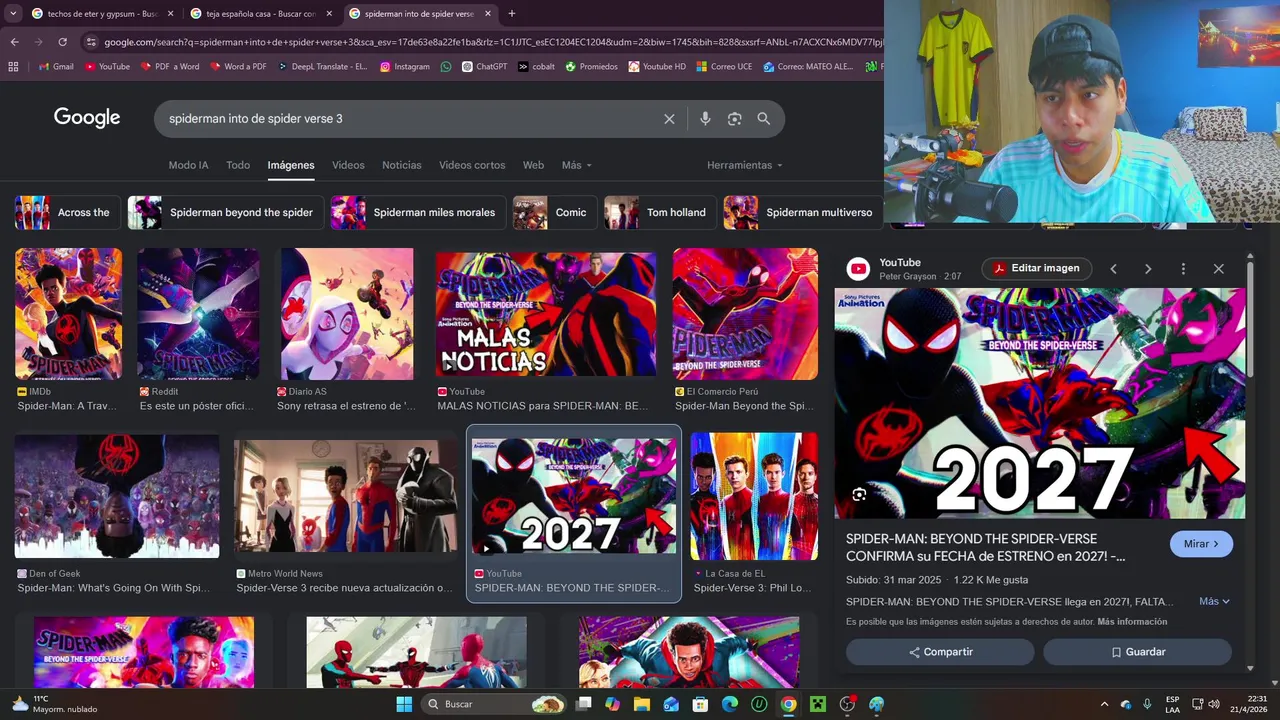Open File Explorer from the taskbar

tap(642, 704)
